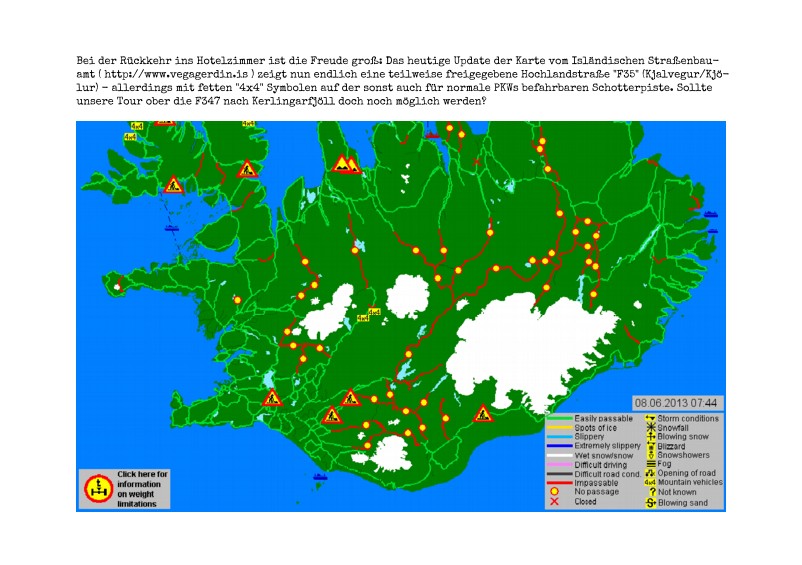Click the ferry icon off the south coast
Viewport: 802px width, 565px height.
click(322, 476)
